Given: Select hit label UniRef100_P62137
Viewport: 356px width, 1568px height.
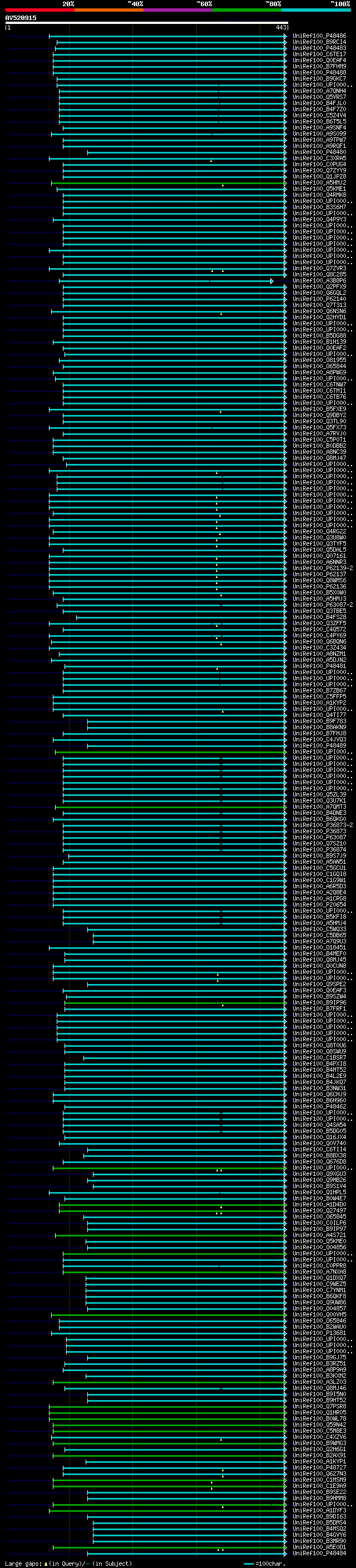Looking at the screenshot, I should pyautogui.click(x=319, y=574).
